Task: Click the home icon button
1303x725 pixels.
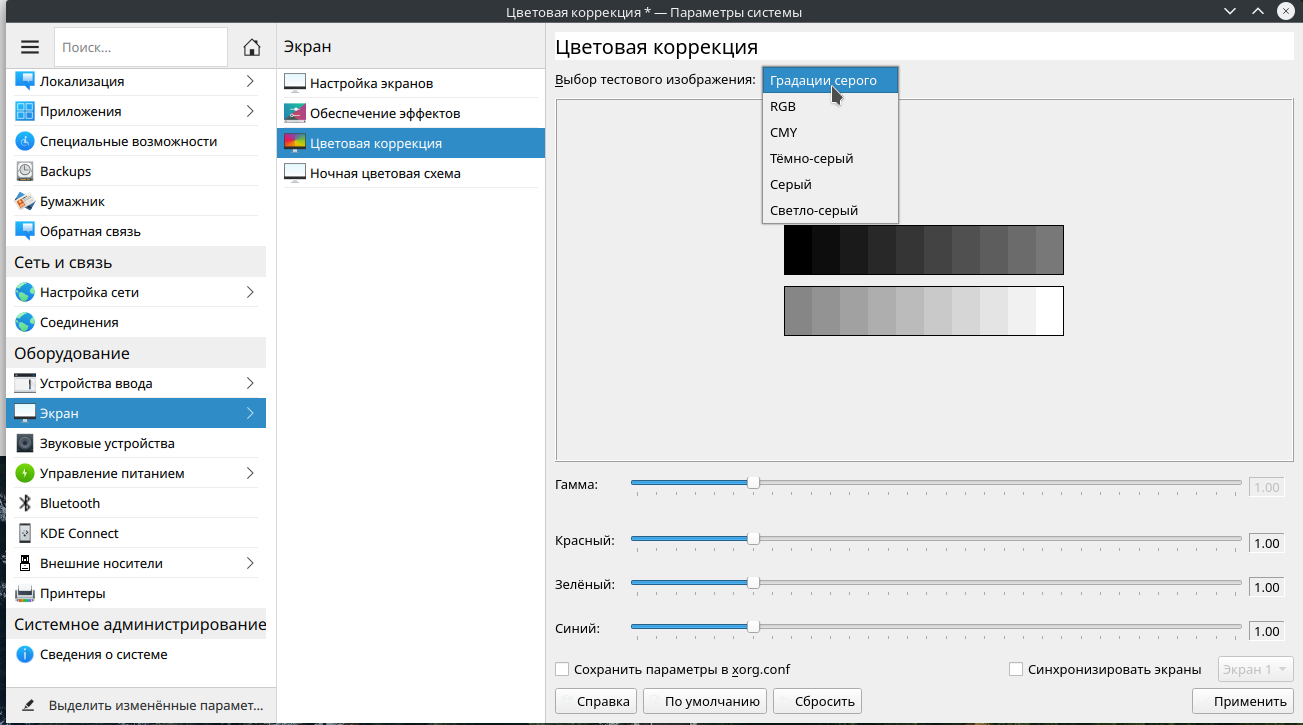Action: point(252,47)
